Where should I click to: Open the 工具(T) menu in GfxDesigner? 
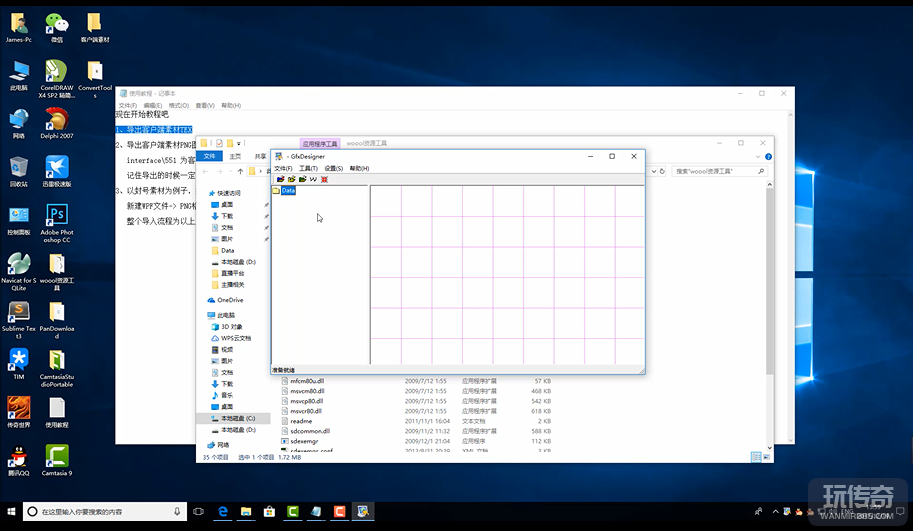coord(308,168)
